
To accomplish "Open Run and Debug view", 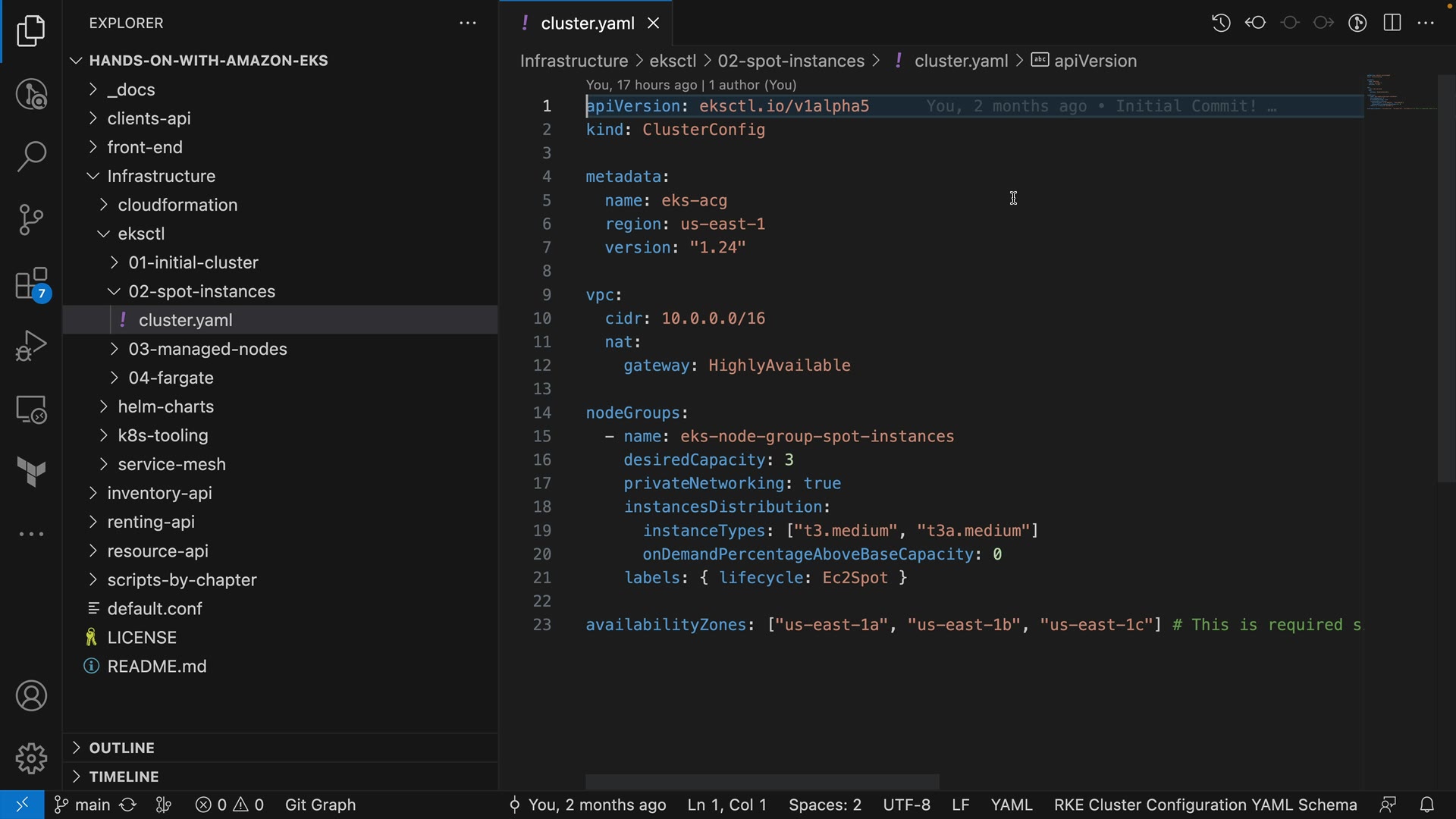I will (31, 346).
